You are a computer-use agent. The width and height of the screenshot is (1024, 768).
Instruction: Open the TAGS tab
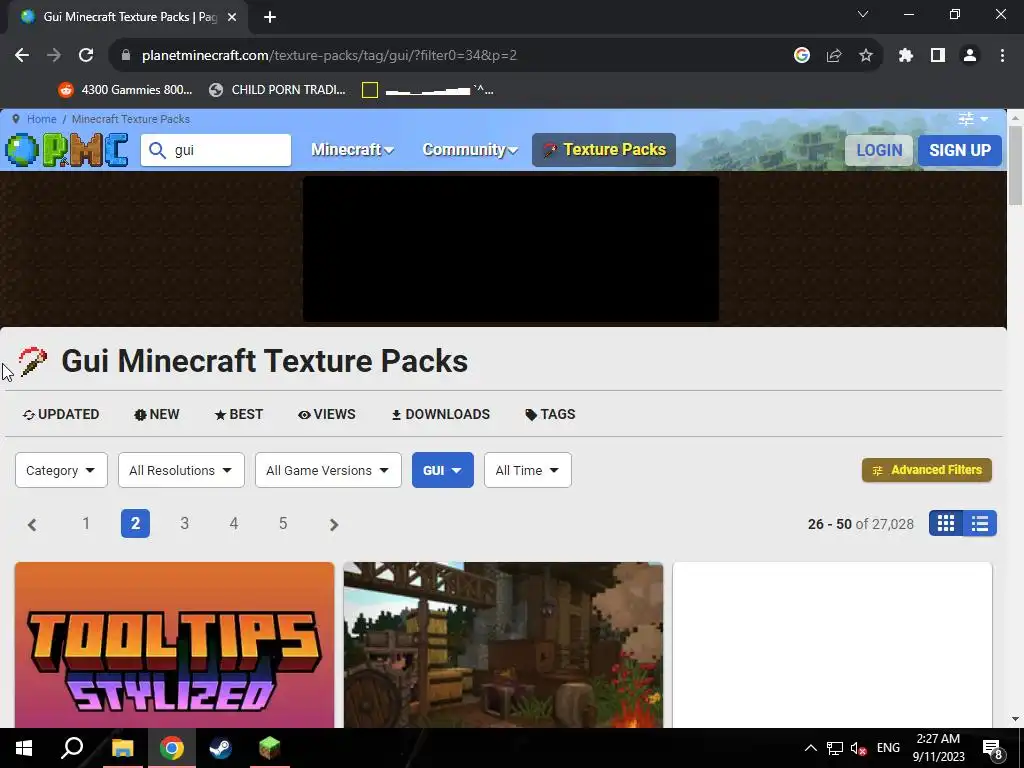(551, 415)
